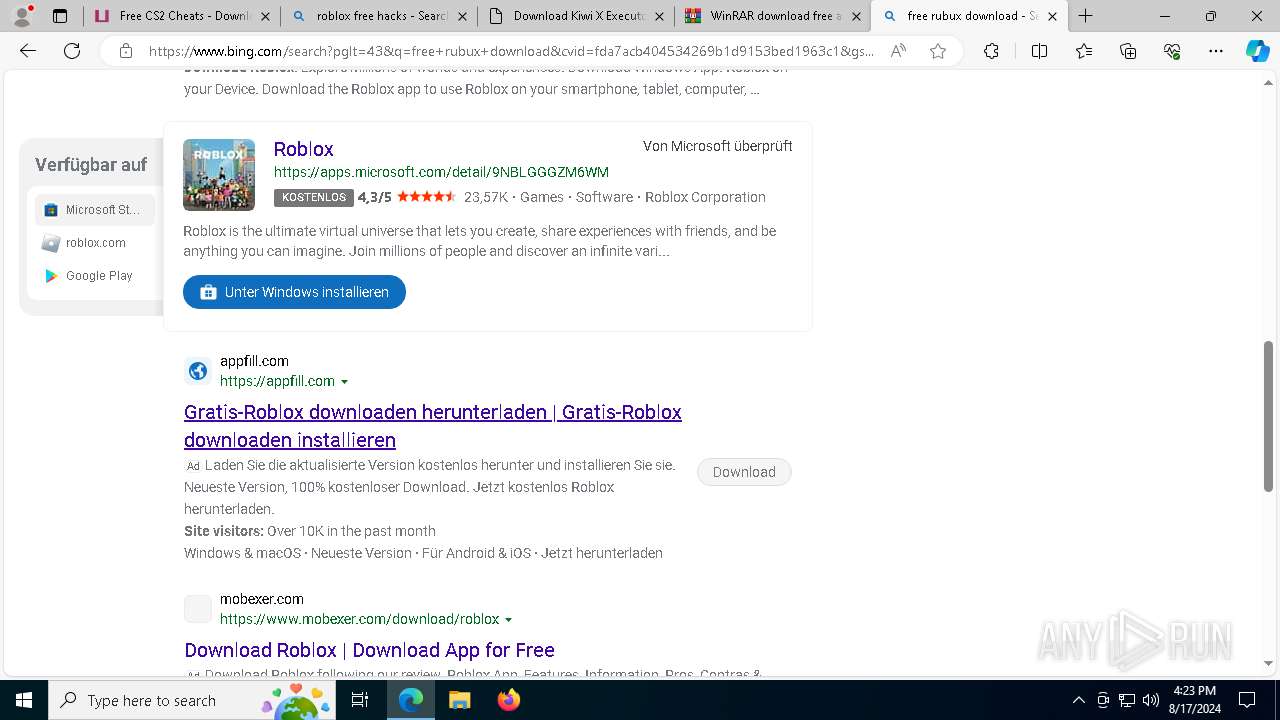Open the Roblox Microsoft Store title link
Image resolution: width=1280 pixels, height=720 pixels.
pos(303,149)
